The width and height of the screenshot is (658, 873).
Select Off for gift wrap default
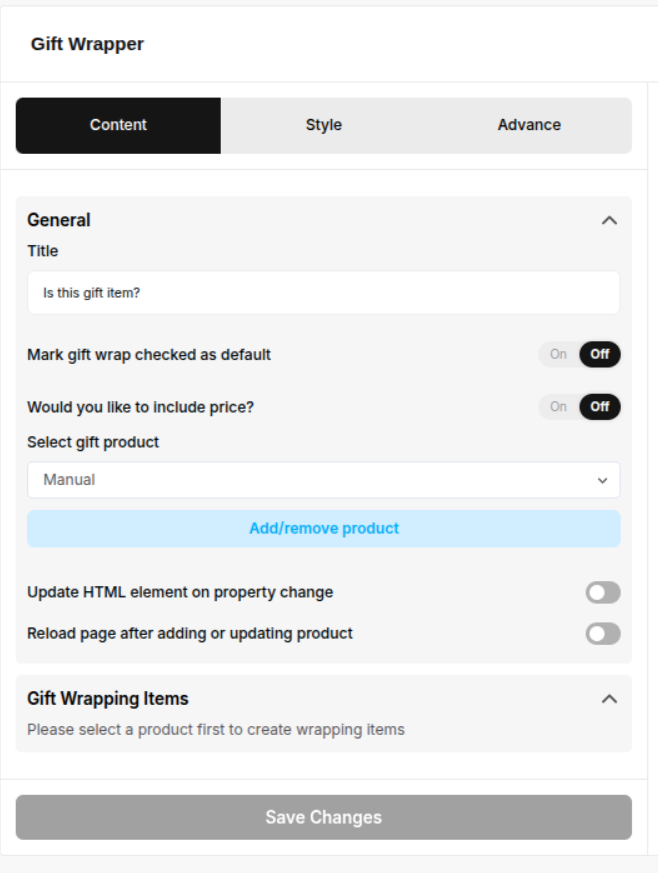(600, 354)
